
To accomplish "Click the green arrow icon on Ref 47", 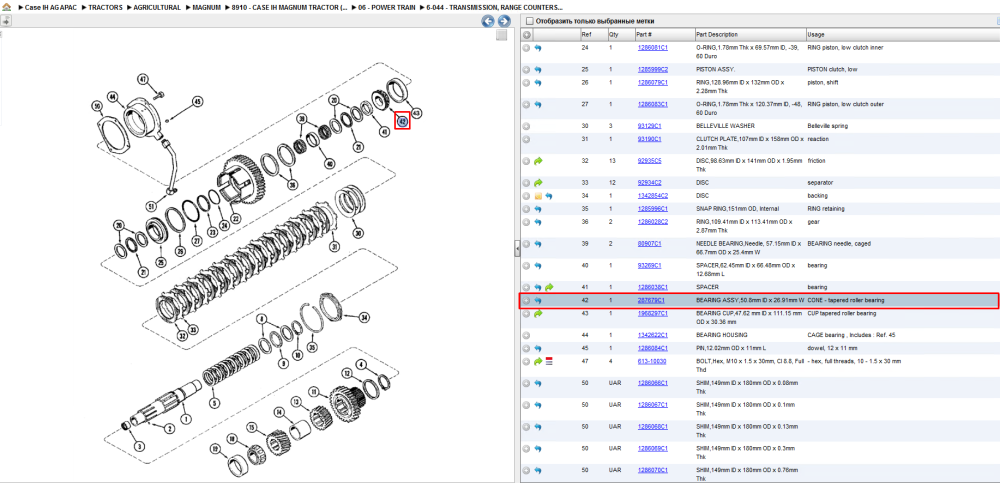I will click(x=538, y=361).
